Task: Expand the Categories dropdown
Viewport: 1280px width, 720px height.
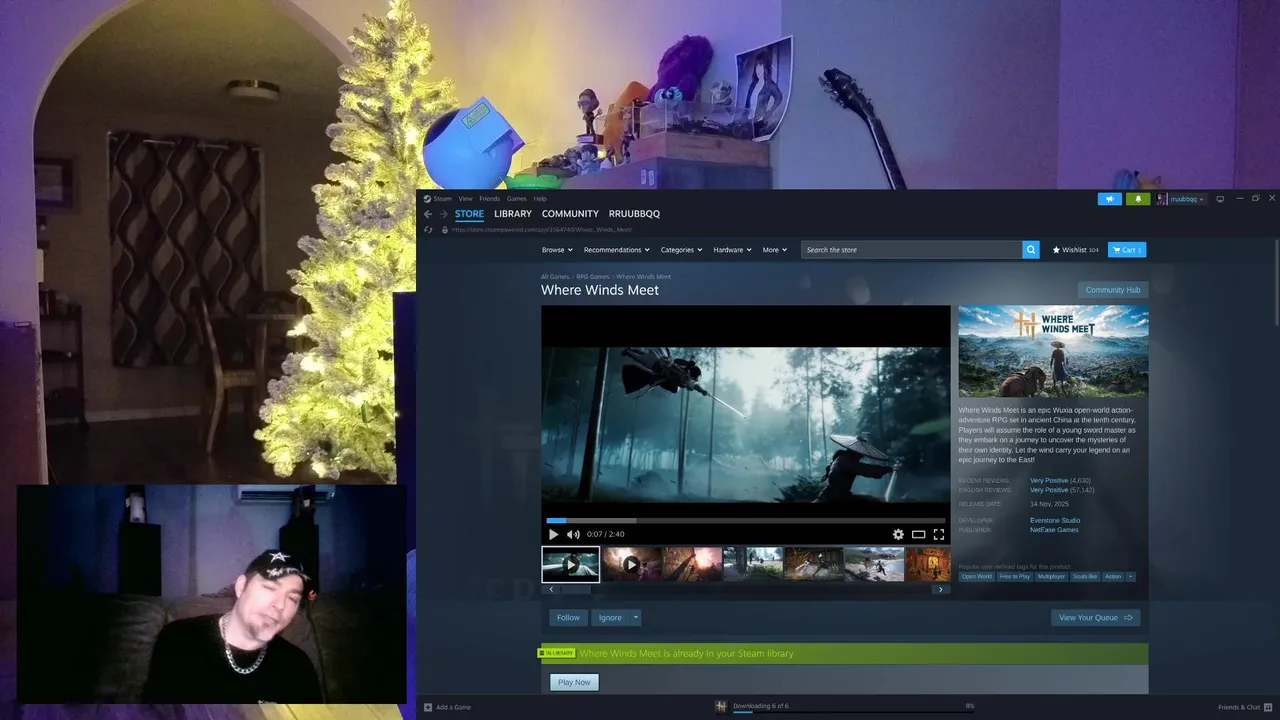Action: tap(681, 250)
